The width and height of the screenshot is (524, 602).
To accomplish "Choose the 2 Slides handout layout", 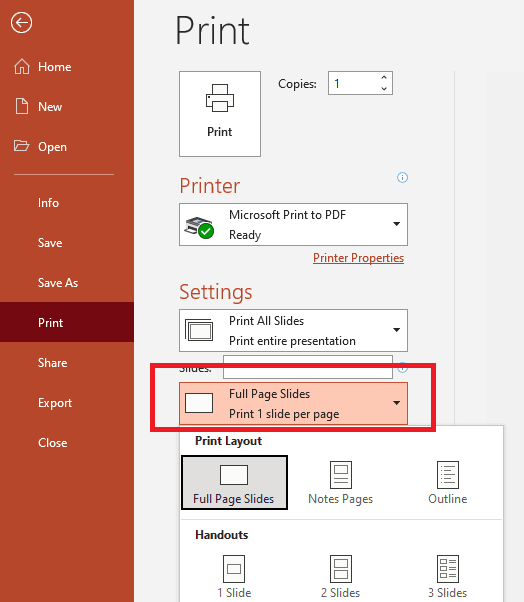I will [x=341, y=577].
